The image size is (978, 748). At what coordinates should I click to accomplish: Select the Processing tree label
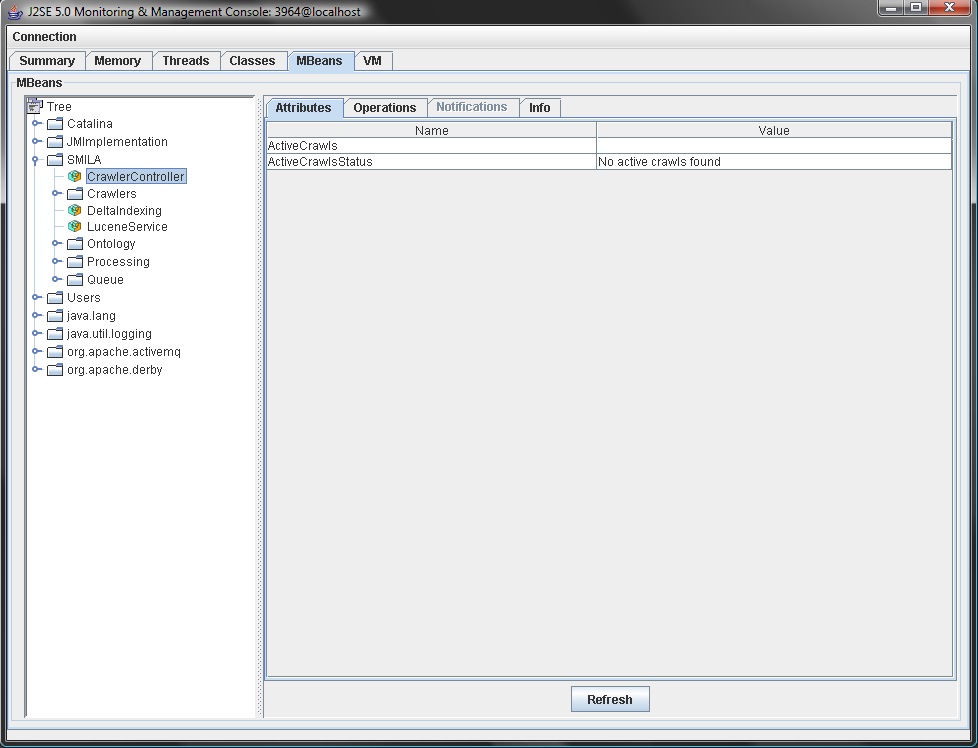pyautogui.click(x=119, y=262)
